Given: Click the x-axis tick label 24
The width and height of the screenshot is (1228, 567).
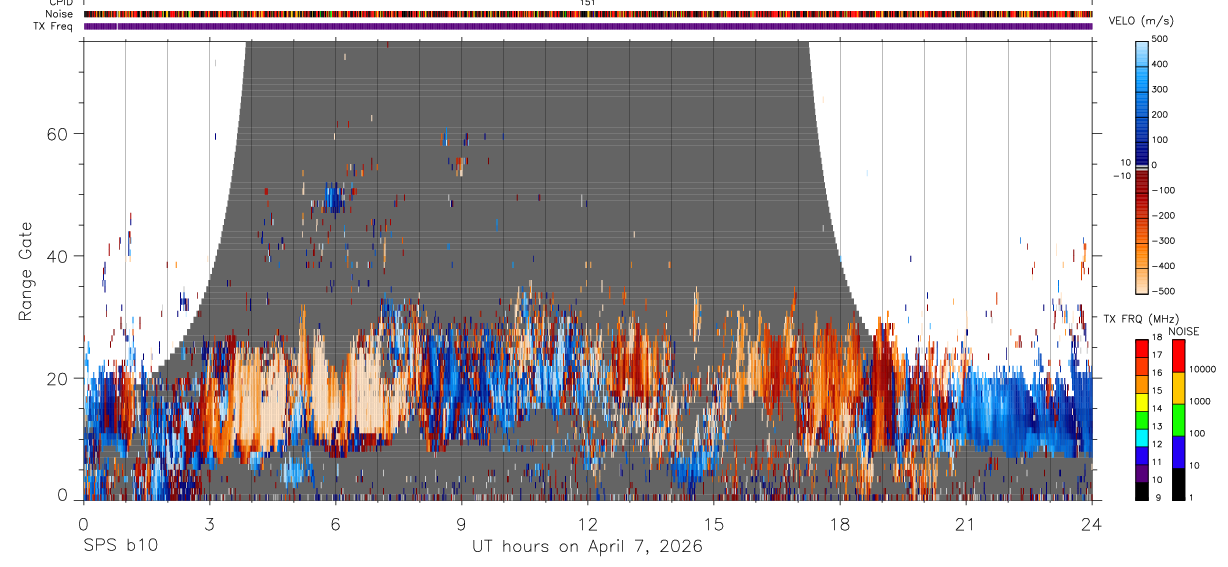Looking at the screenshot, I should (x=1092, y=523).
